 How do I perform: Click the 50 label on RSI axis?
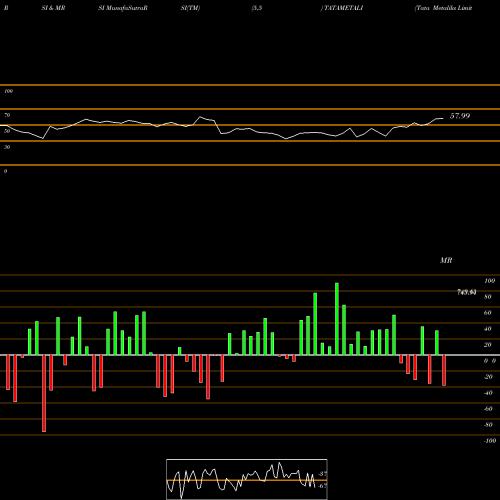[x=7, y=131]
